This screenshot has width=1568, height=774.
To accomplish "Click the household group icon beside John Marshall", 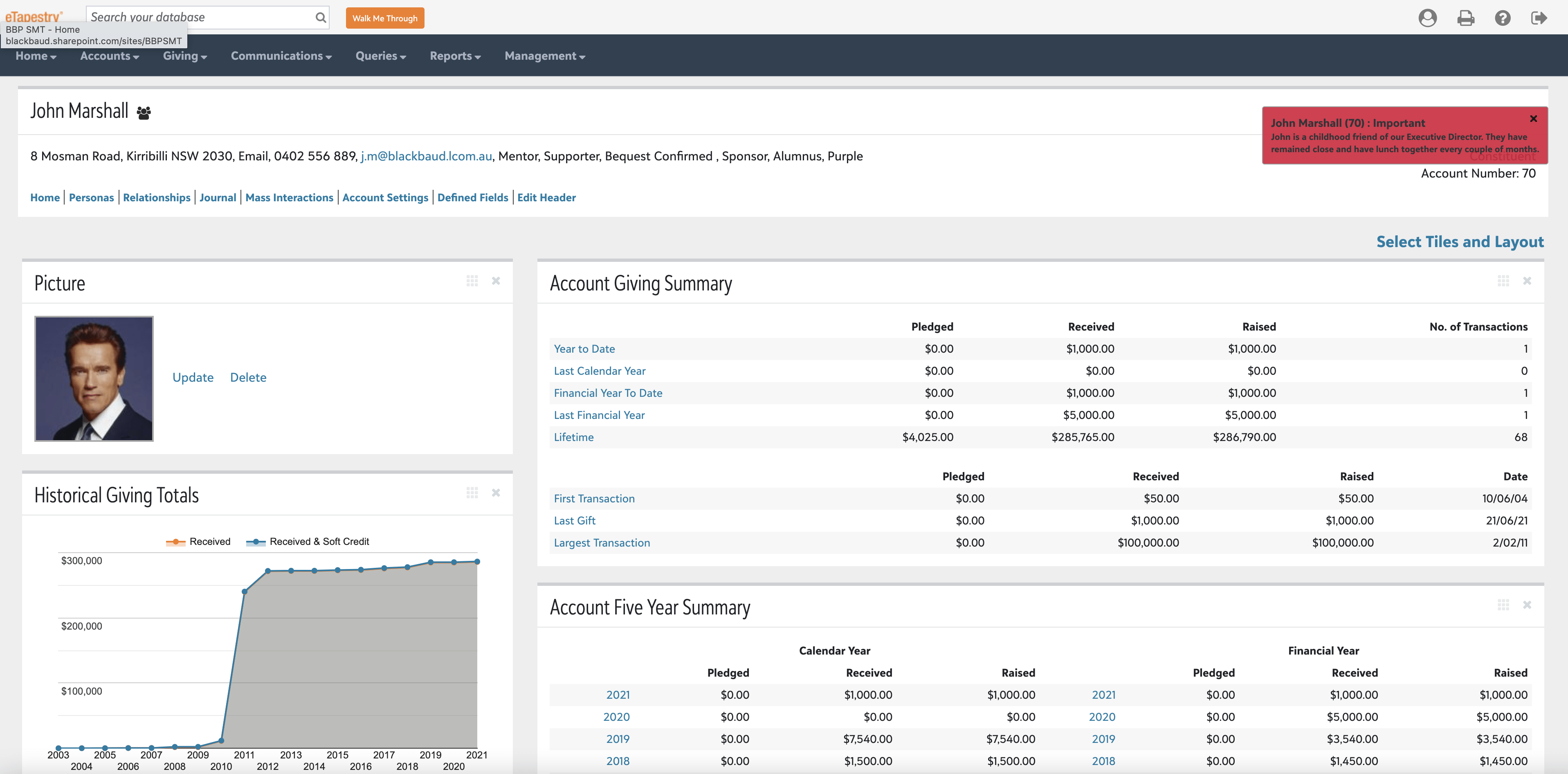I will (x=144, y=112).
